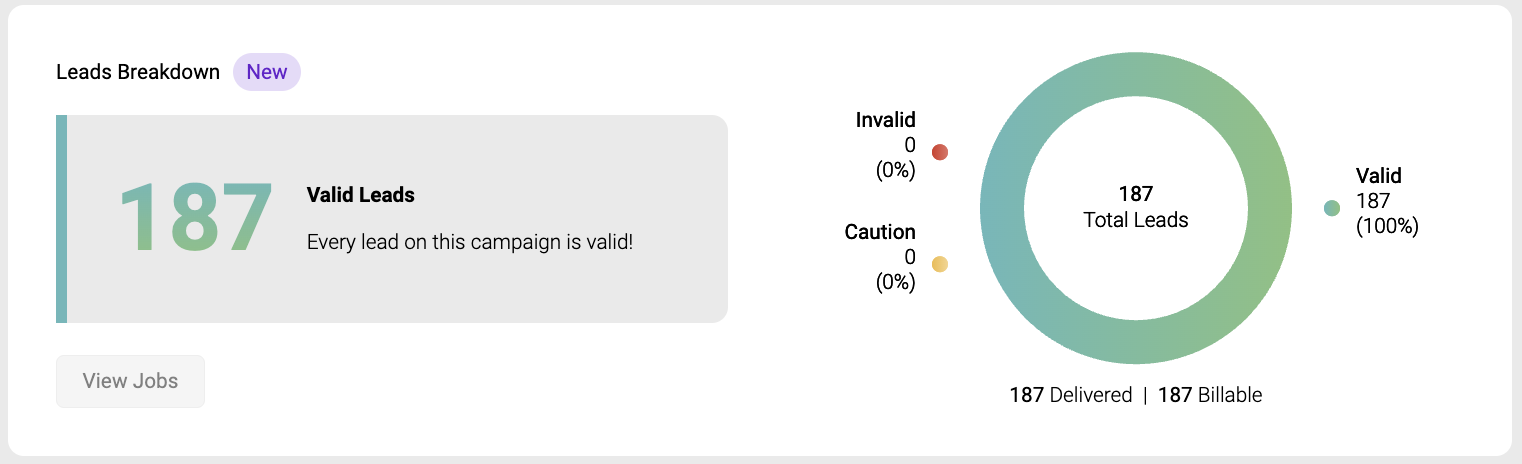Click the 187 Total Leads chart center
1522x464 pixels.
[x=1136, y=206]
